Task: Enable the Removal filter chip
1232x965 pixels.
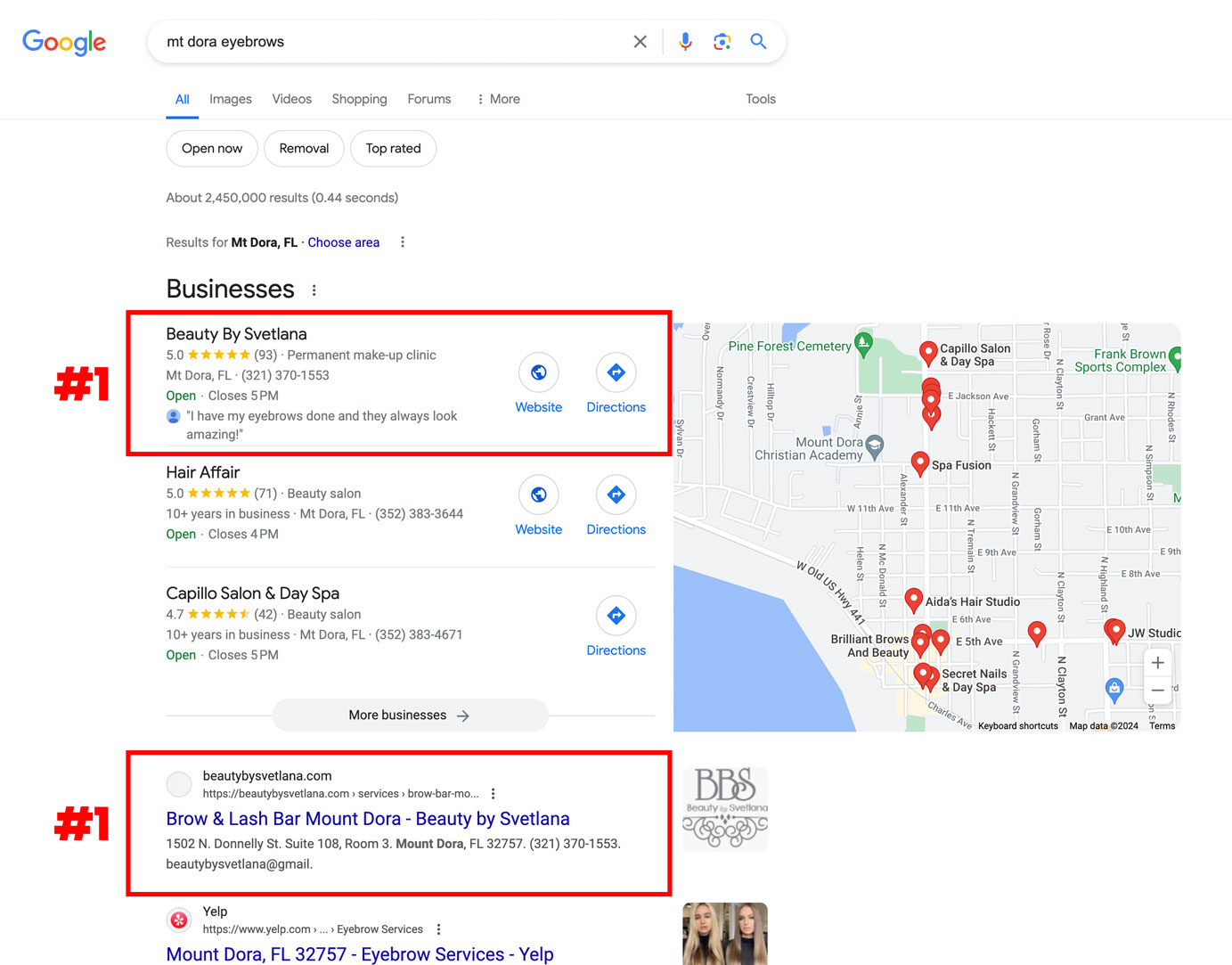Action: pos(304,149)
